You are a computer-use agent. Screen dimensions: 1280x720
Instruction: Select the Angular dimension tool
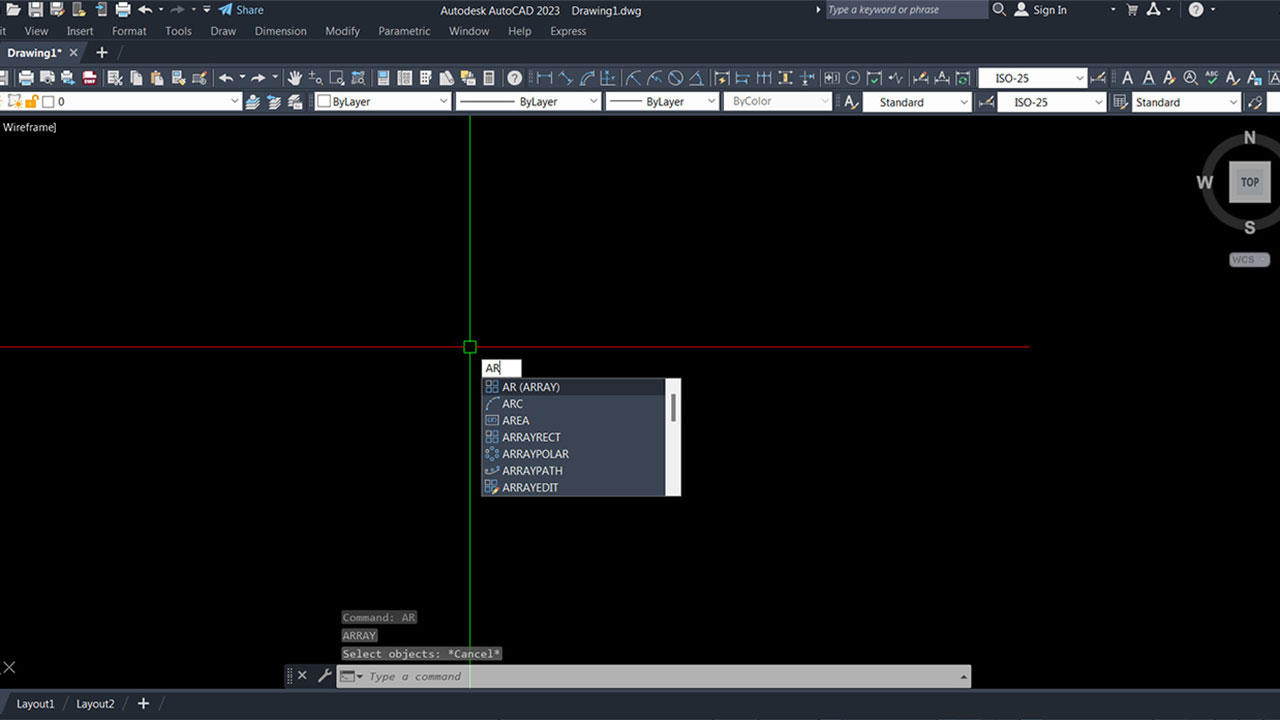tap(697, 78)
